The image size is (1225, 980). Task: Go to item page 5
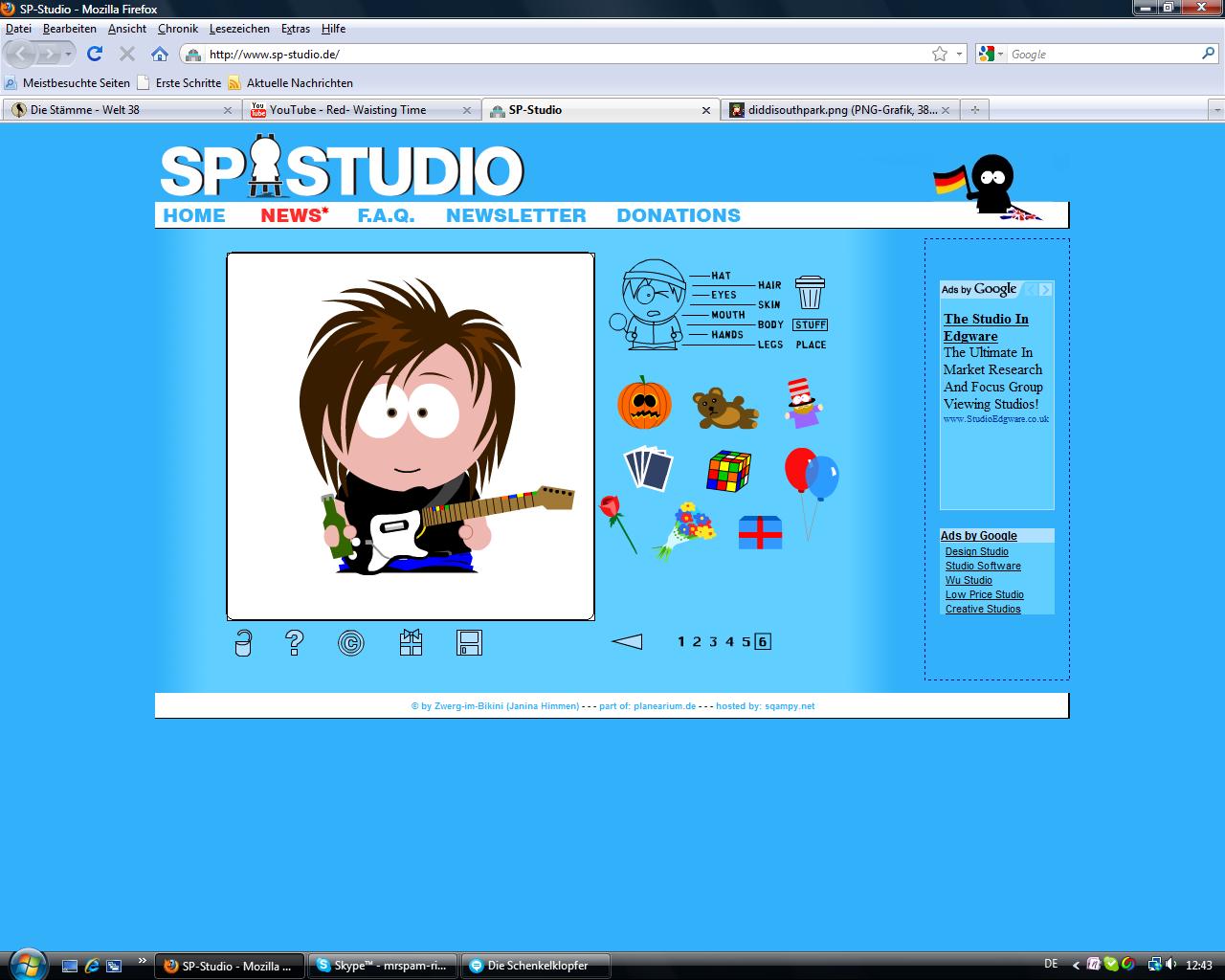tap(746, 642)
